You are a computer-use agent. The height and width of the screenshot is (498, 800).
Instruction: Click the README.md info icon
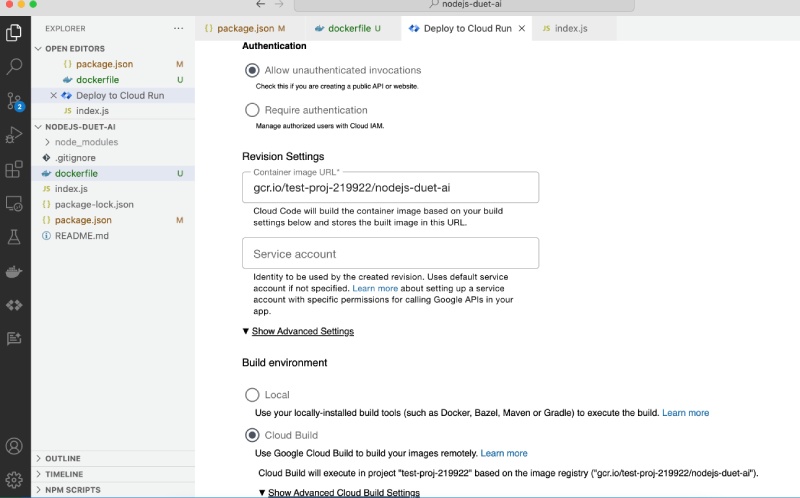pyautogui.click(x=46, y=236)
